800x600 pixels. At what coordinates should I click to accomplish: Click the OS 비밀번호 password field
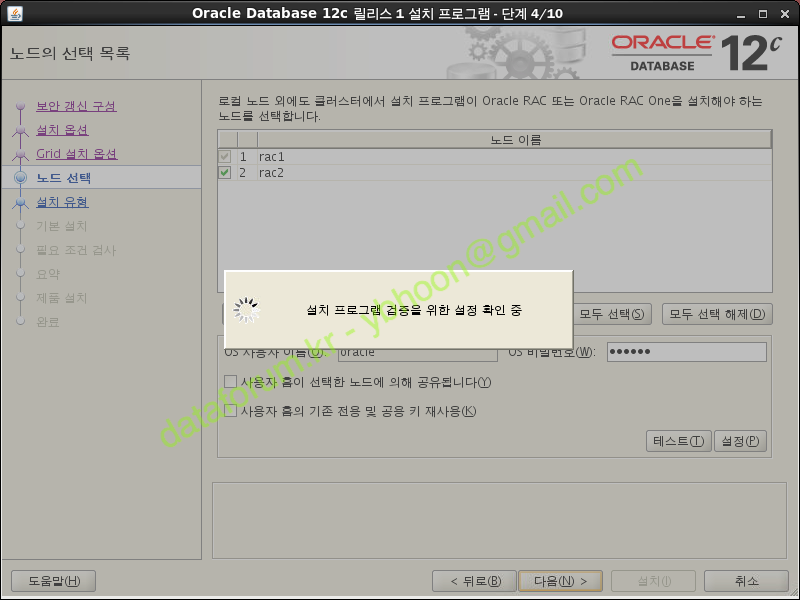coord(686,352)
